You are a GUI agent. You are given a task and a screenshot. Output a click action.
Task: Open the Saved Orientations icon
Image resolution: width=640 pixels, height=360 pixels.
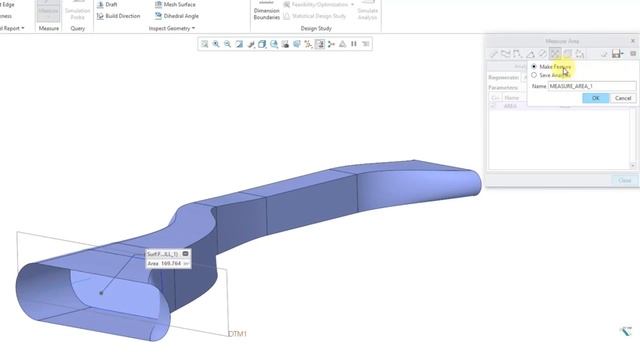click(x=274, y=44)
